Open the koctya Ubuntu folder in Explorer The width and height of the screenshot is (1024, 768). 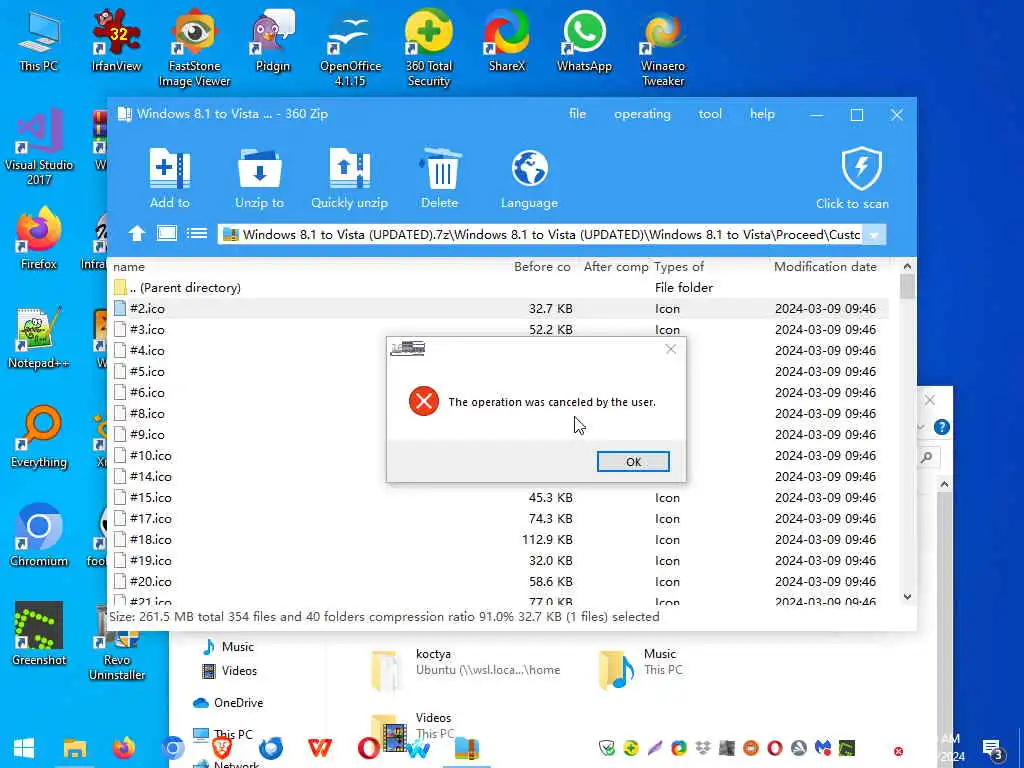click(465, 669)
